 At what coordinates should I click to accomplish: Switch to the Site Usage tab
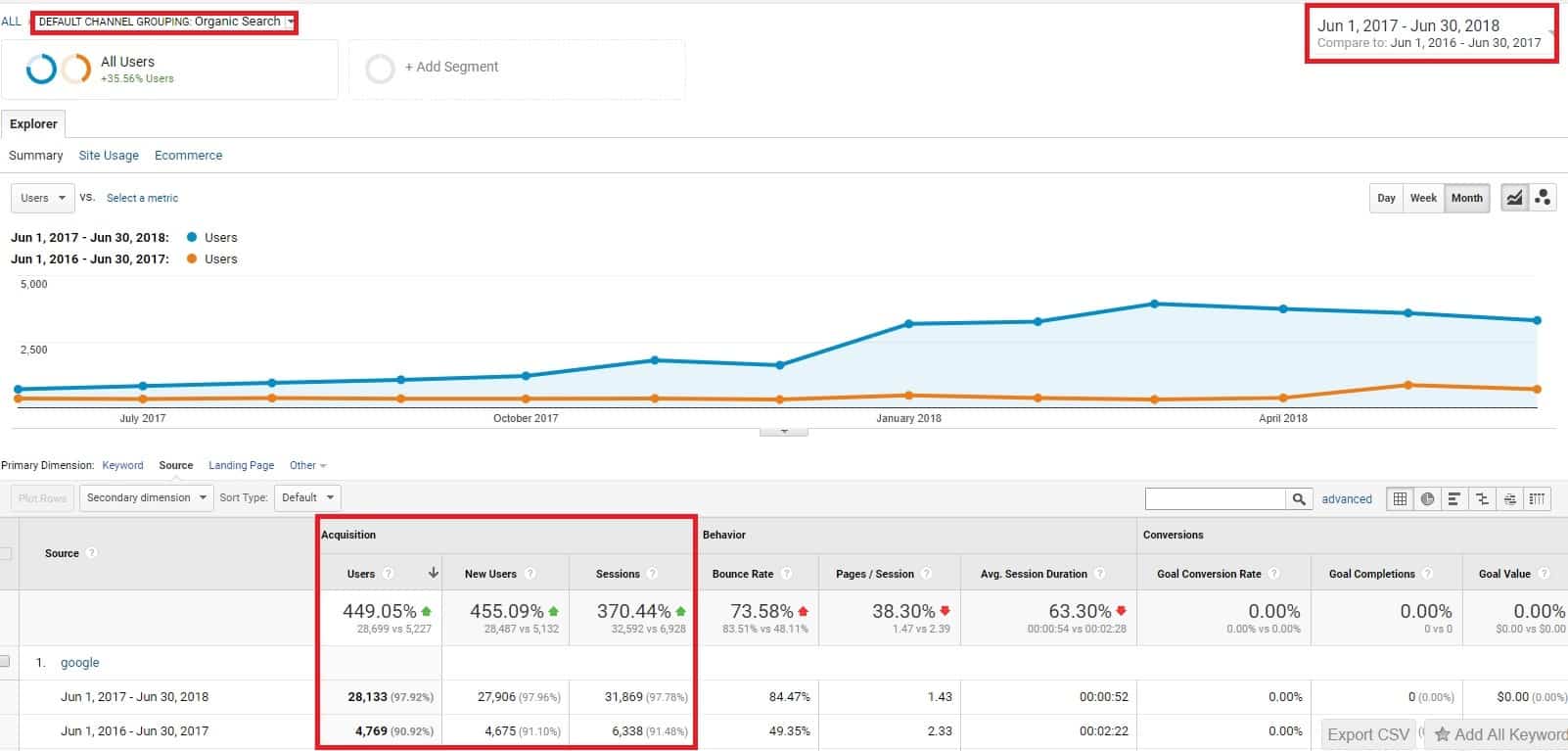coord(109,155)
